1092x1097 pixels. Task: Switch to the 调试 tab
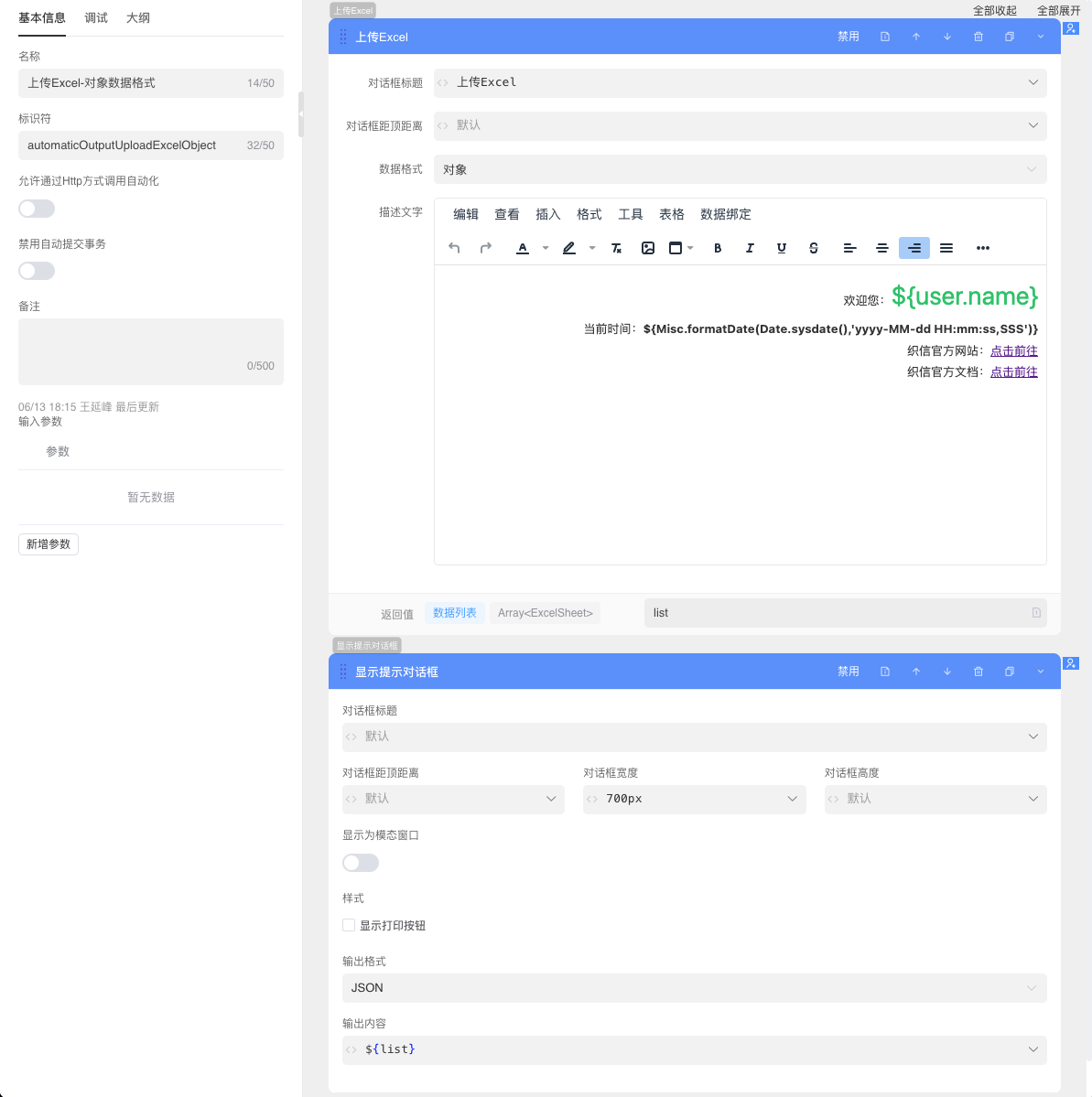pos(96,18)
